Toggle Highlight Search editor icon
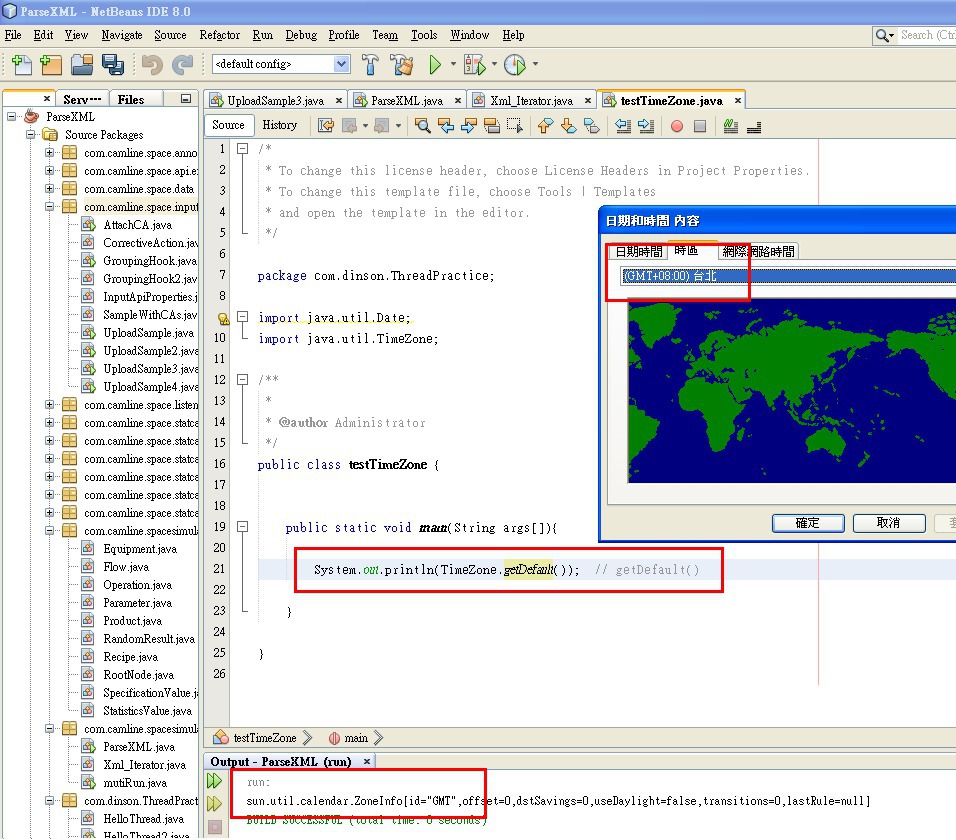The width and height of the screenshot is (956, 840). [492, 126]
